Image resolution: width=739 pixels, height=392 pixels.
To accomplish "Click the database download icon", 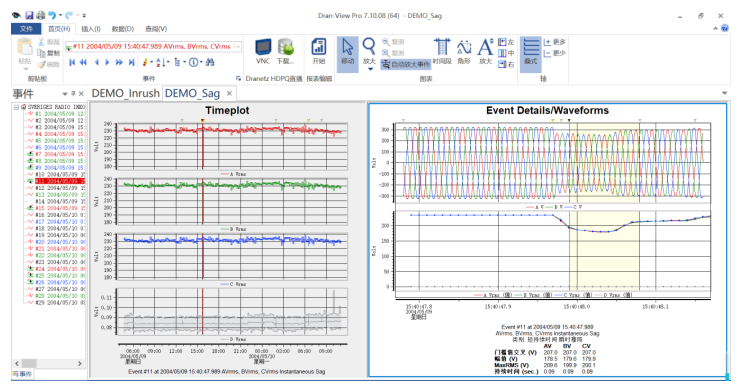I will point(285,52).
